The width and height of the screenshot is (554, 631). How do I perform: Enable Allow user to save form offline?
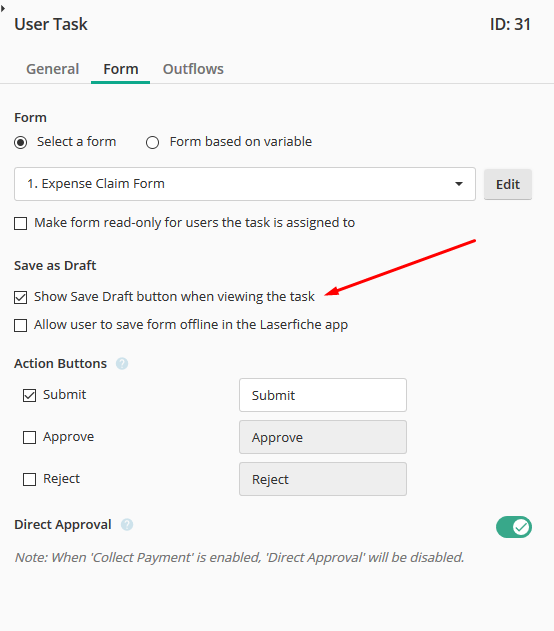tap(21, 325)
